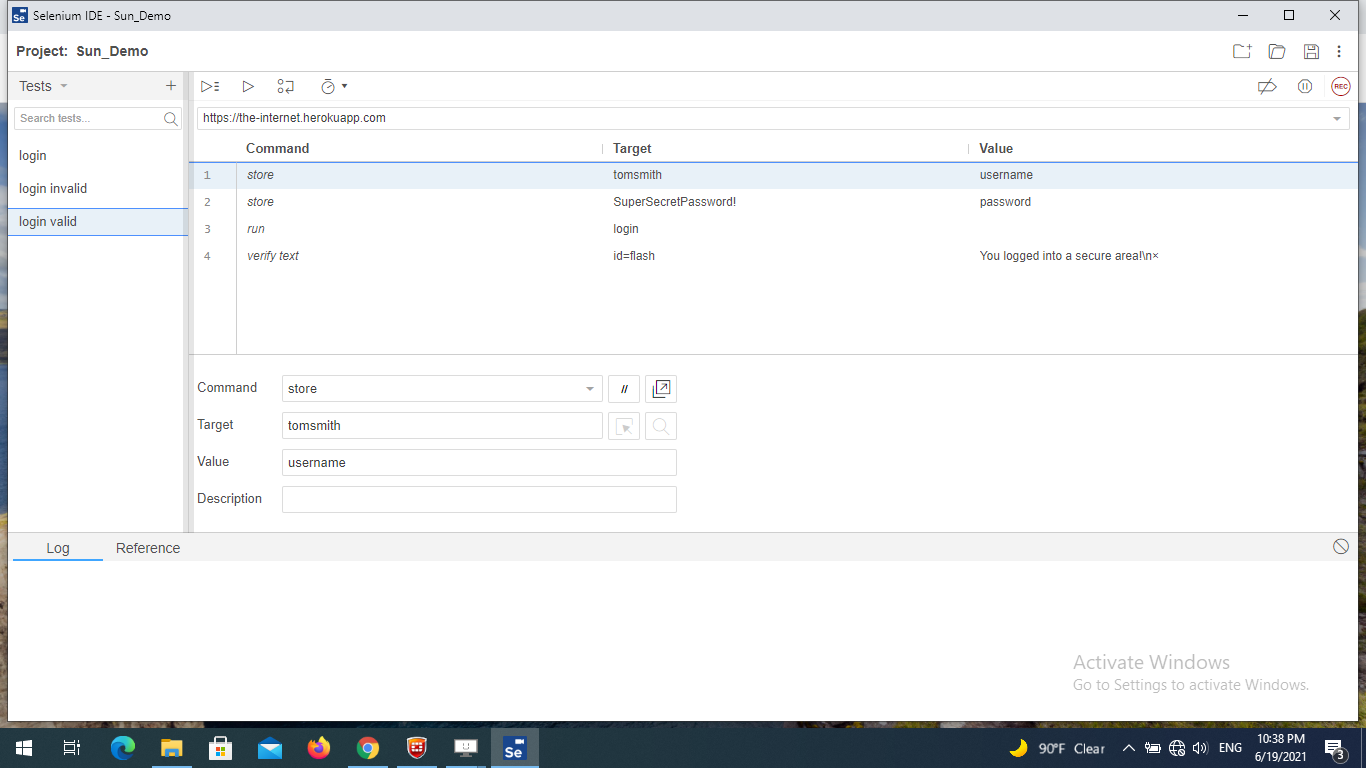Click the 'password' value cell
This screenshot has width=1366, height=768.
click(1005, 202)
